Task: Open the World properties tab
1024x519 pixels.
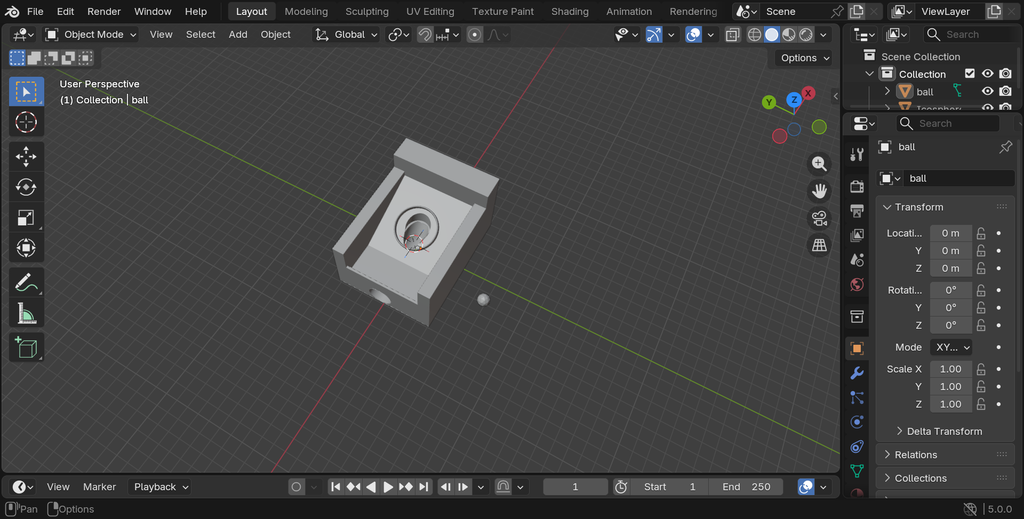Action: (857, 284)
